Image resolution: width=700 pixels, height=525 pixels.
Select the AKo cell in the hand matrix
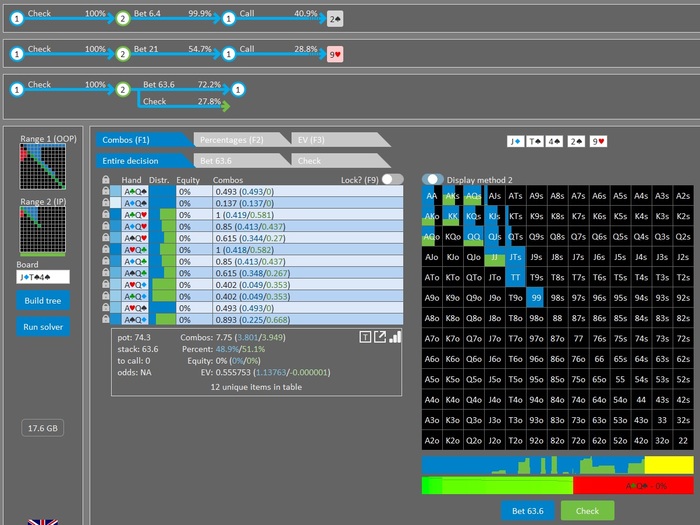click(x=432, y=216)
